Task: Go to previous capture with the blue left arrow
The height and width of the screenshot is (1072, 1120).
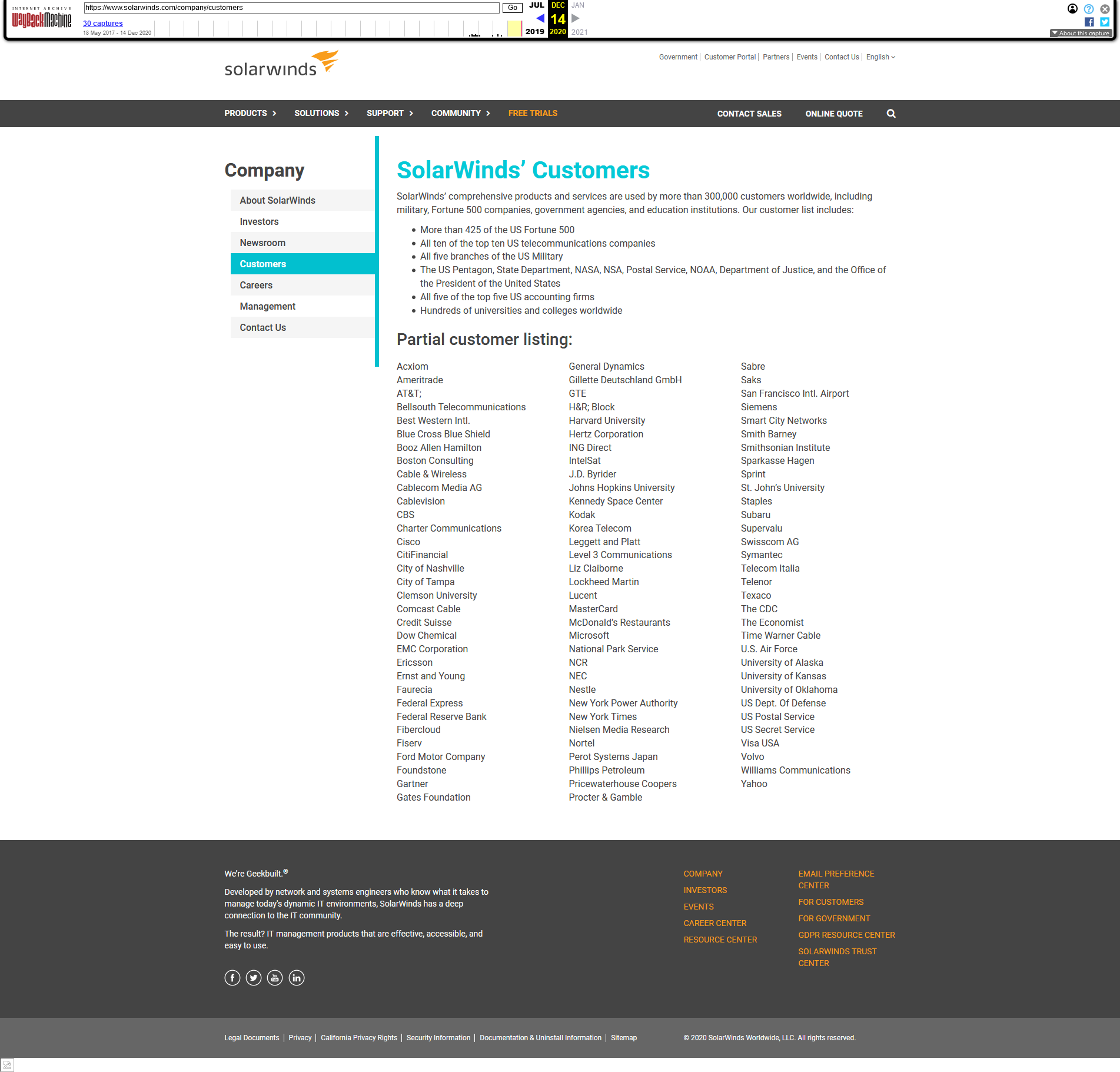Action: pos(540,18)
